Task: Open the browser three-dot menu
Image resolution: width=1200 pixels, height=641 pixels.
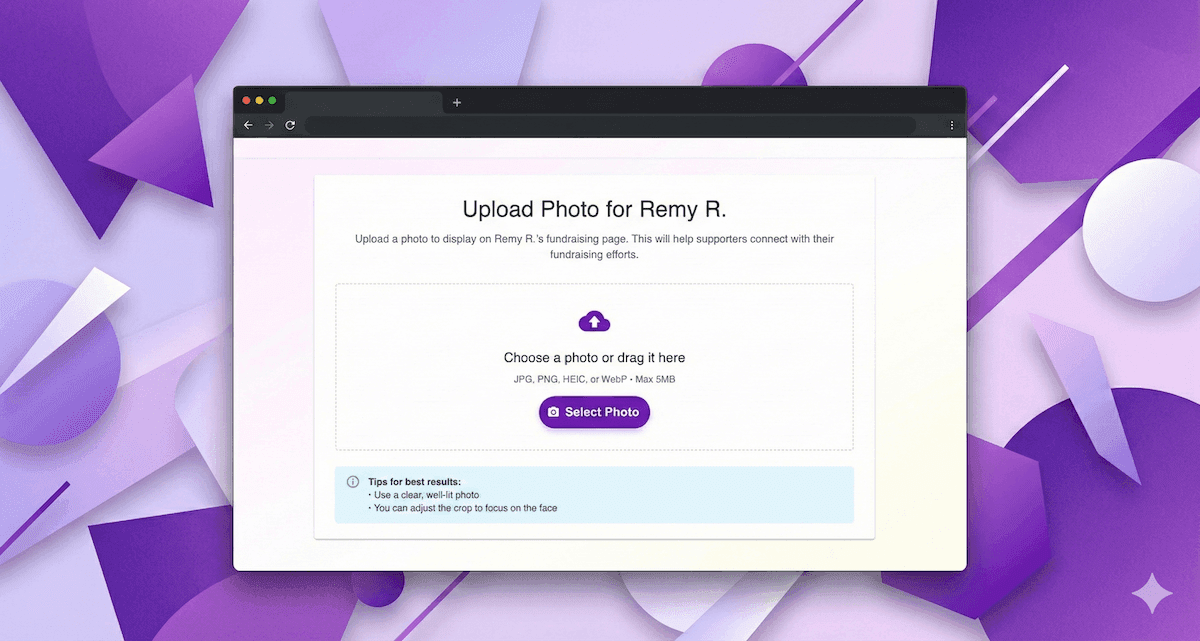Action: (952, 125)
